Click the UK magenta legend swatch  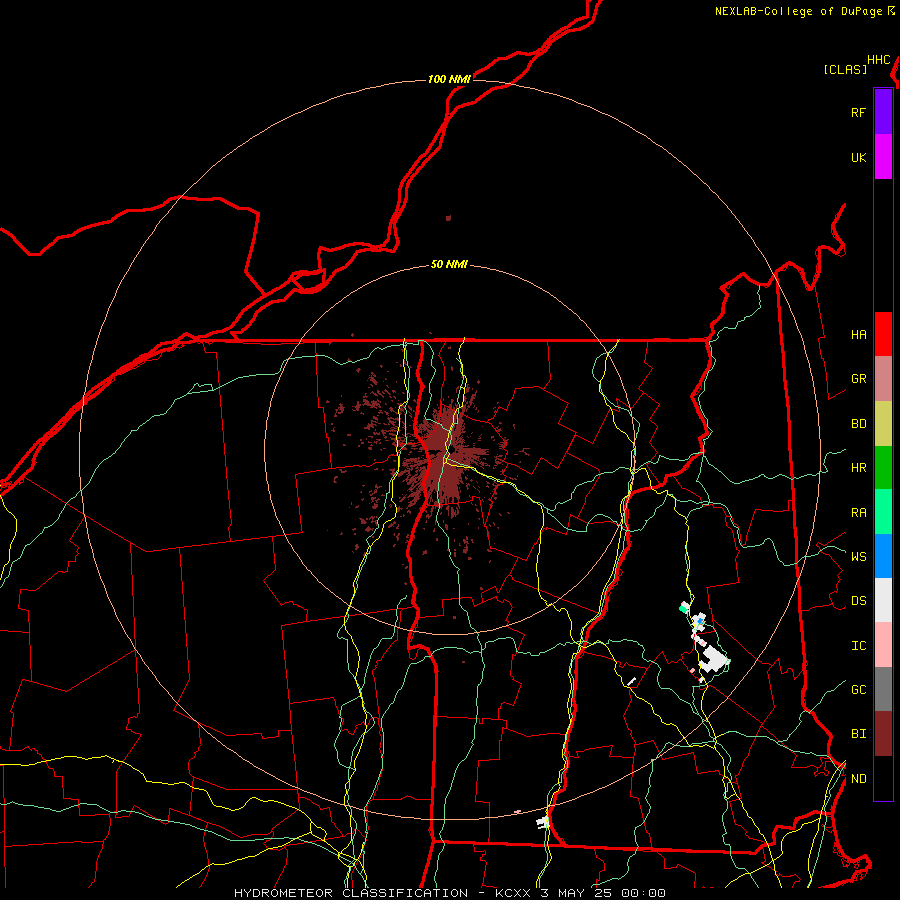tap(883, 157)
